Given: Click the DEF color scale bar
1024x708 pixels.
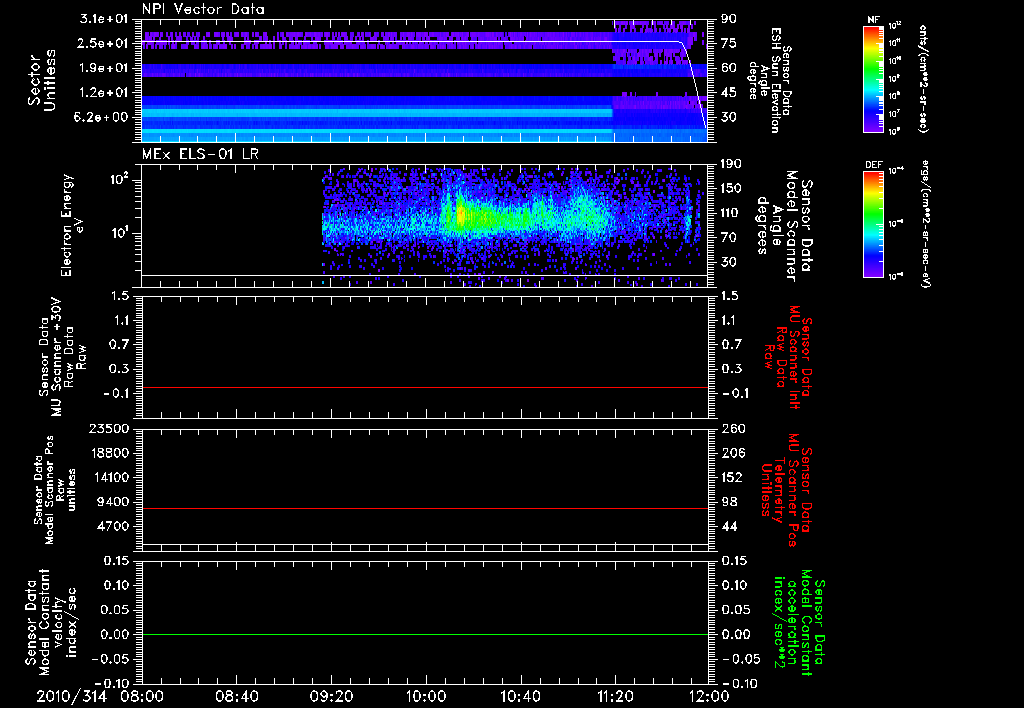Looking at the screenshot, I should coord(873,224).
